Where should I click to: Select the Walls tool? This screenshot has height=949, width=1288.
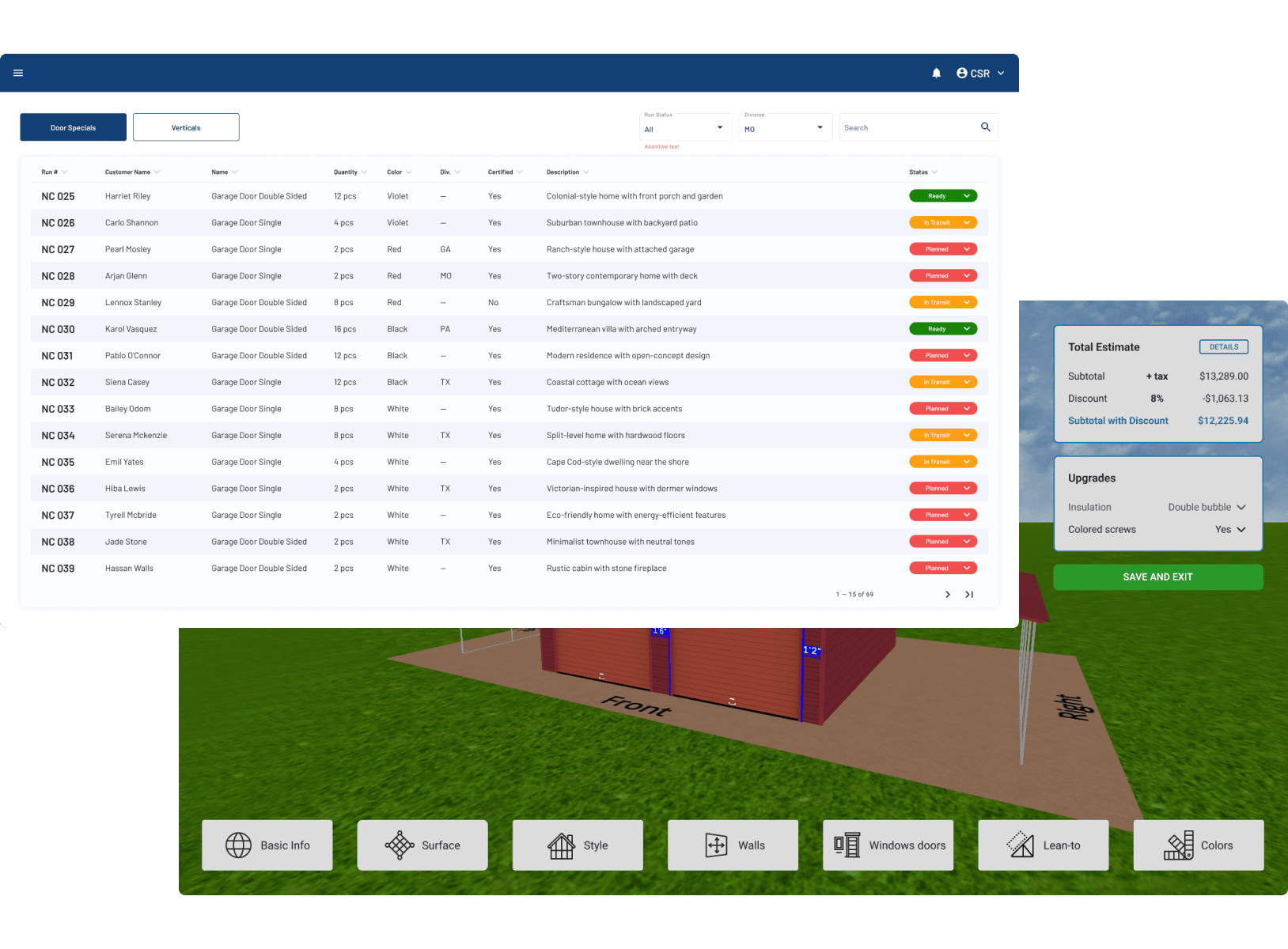732,845
